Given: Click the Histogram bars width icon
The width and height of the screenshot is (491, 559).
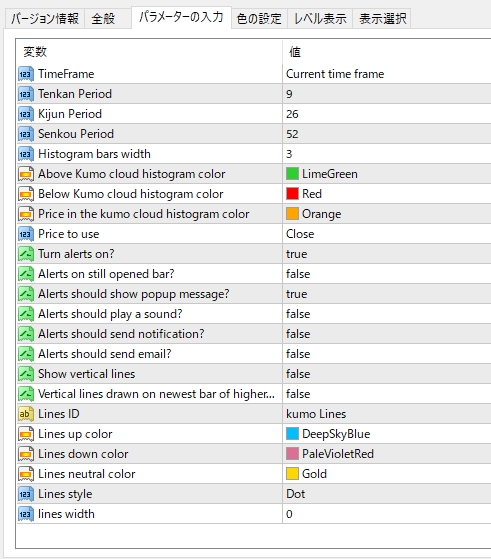Looking at the screenshot, I should tap(26, 154).
